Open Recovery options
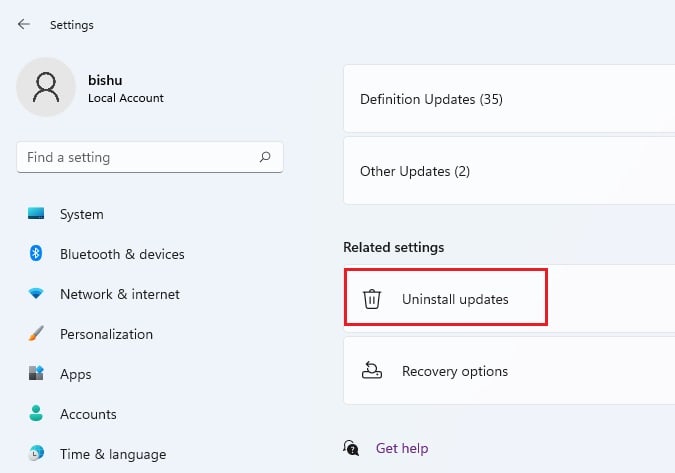 tap(509, 371)
